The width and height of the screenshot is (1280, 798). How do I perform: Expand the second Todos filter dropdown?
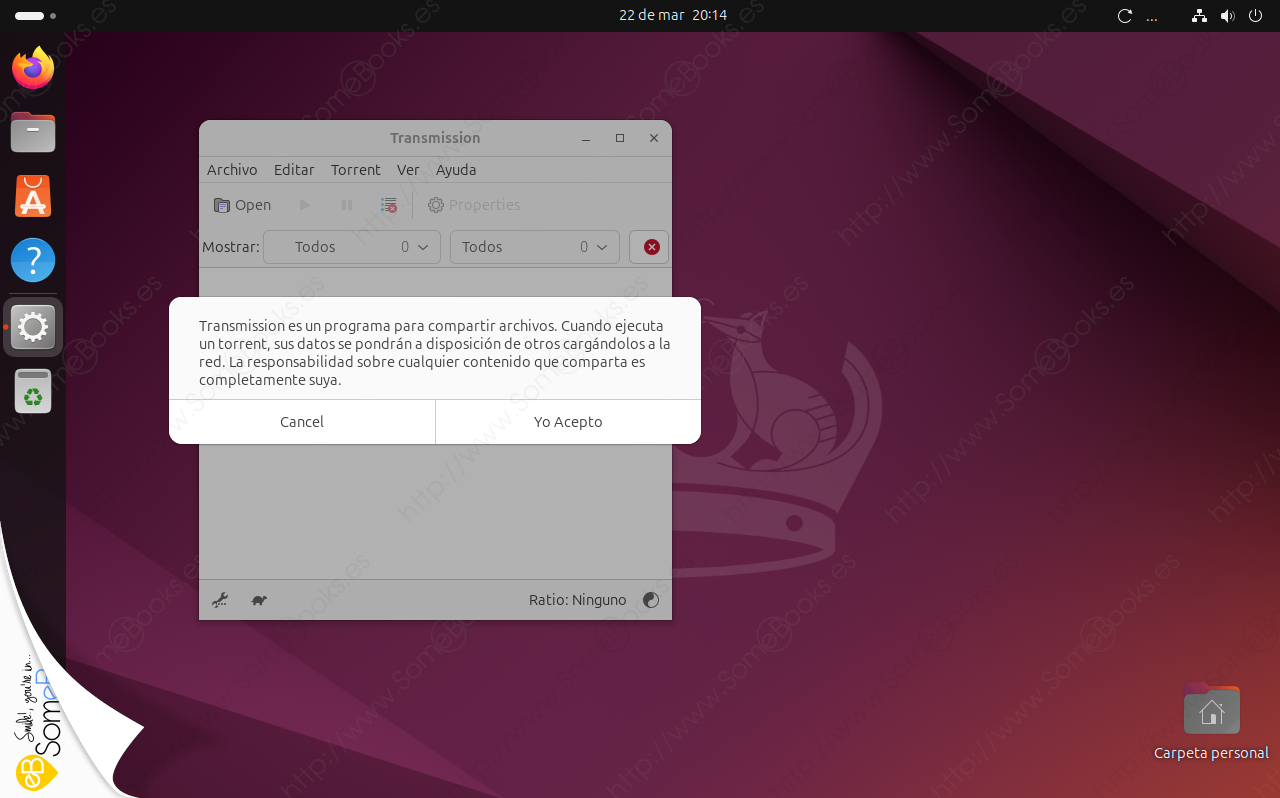point(534,247)
